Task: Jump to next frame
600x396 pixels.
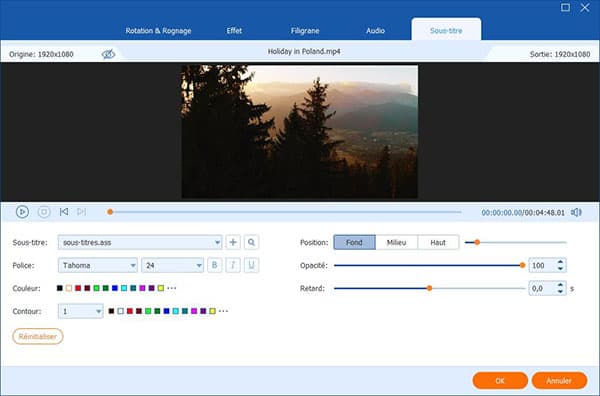Action: 82,212
